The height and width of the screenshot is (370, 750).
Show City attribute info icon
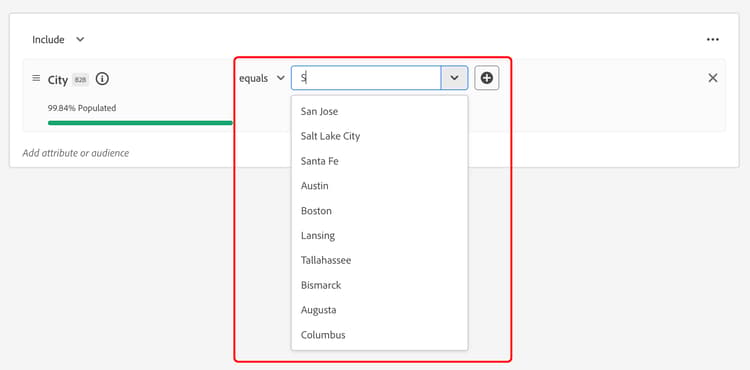tap(102, 79)
